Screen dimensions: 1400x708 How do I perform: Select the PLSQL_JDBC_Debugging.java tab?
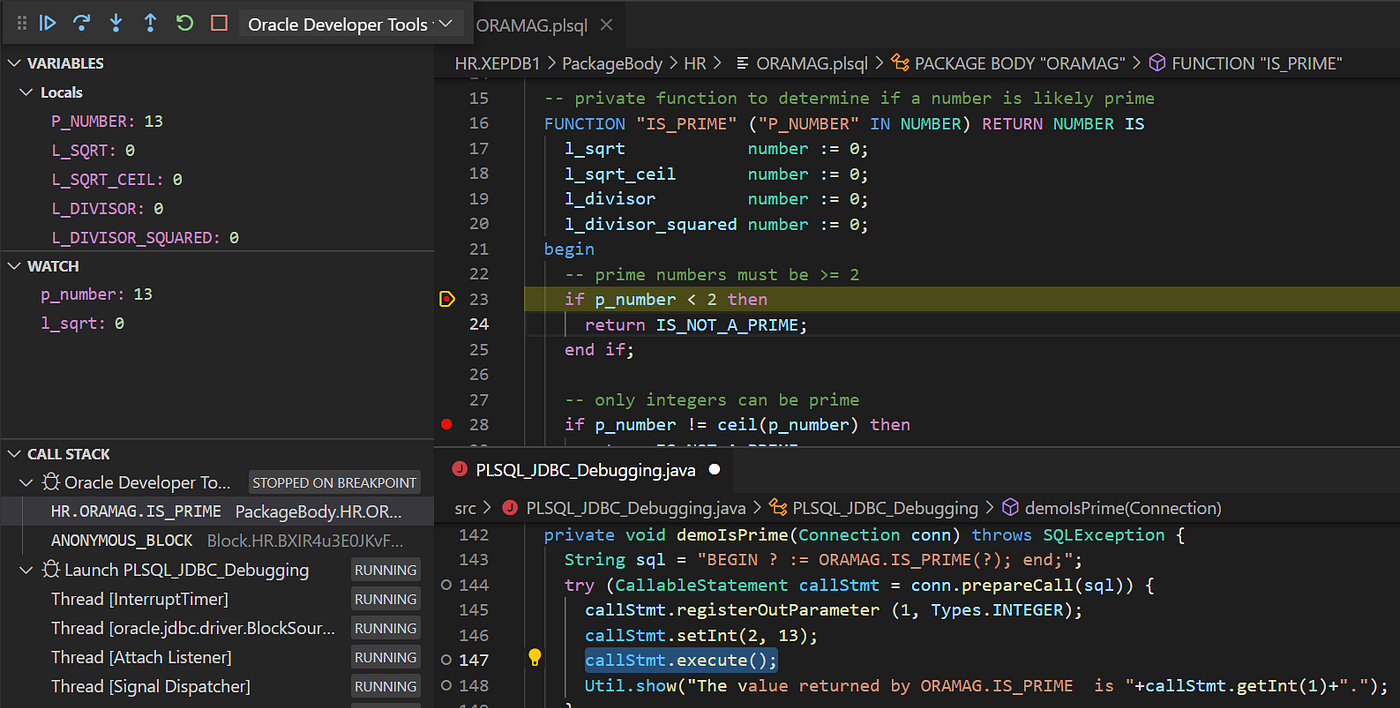(585, 469)
